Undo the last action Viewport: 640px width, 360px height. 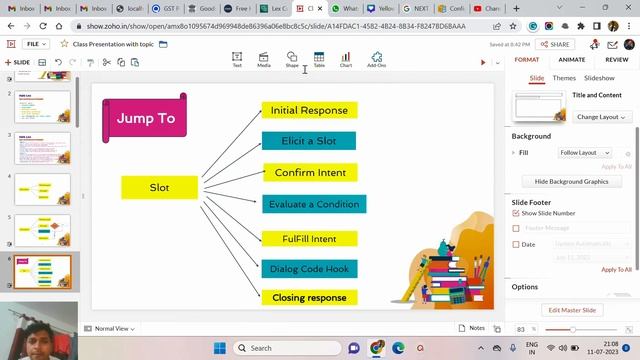pos(58,62)
